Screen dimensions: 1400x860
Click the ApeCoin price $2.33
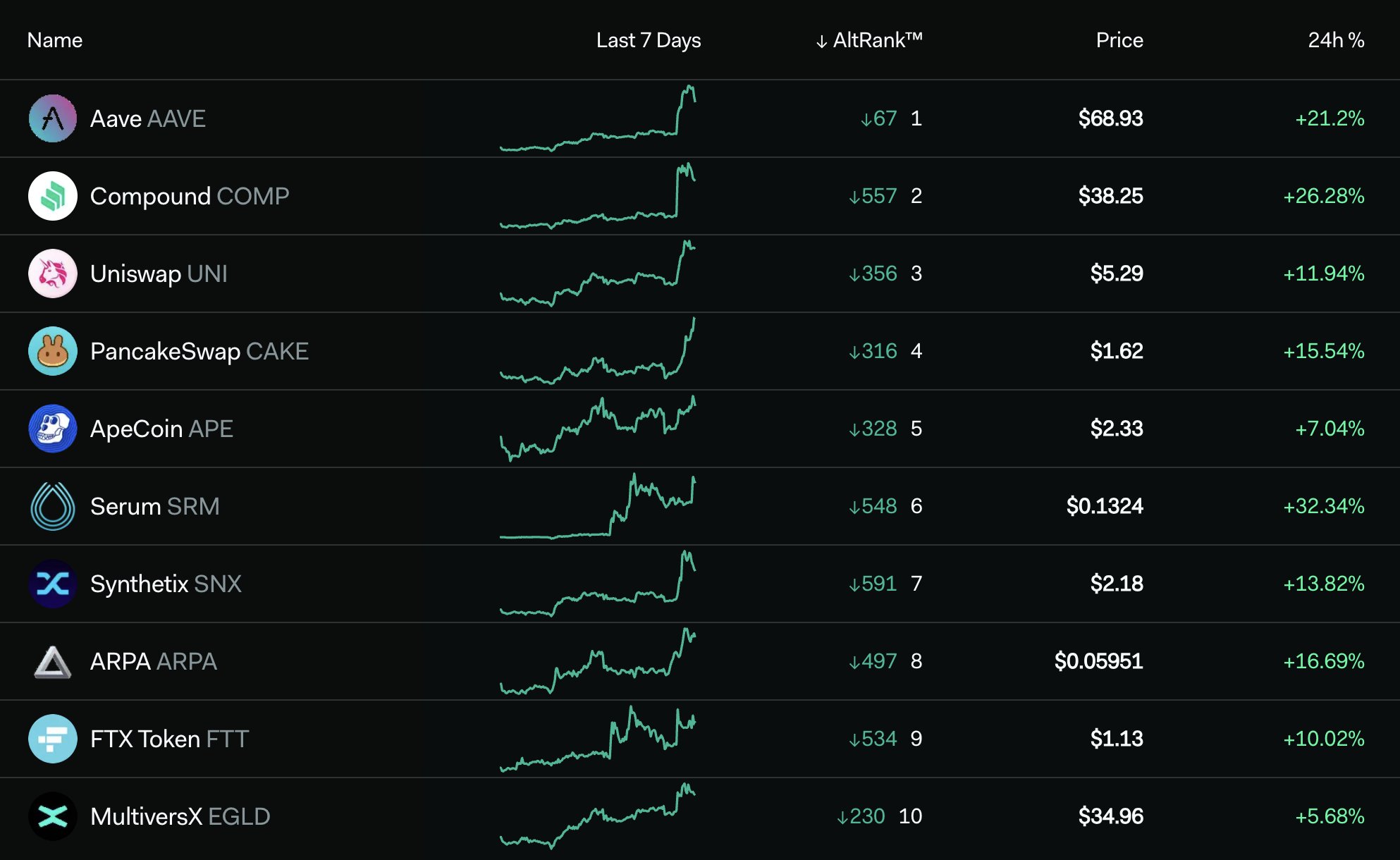coord(1117,429)
